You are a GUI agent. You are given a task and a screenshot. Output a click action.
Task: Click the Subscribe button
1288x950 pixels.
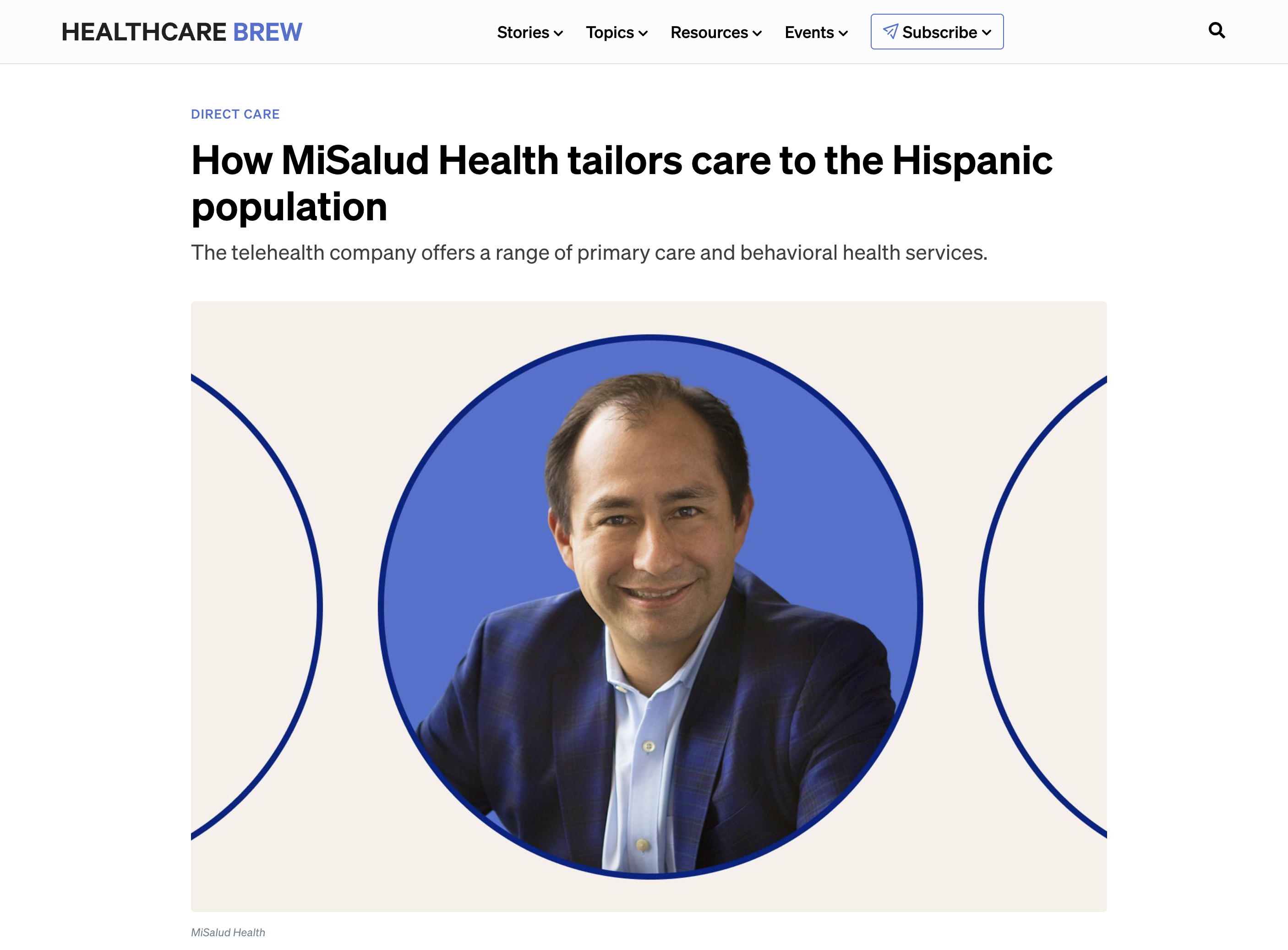click(937, 32)
